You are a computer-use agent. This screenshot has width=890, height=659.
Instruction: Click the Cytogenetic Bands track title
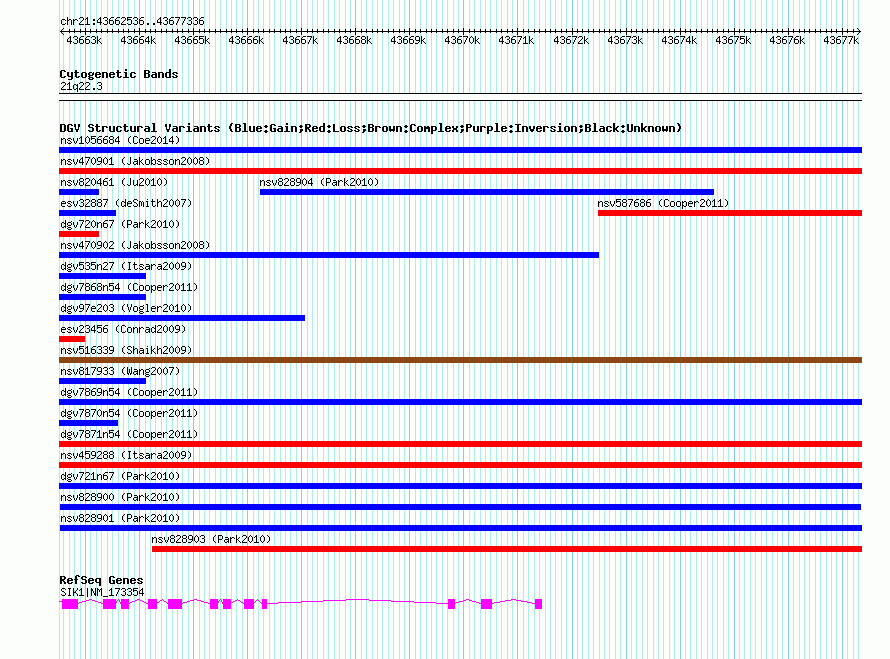[119, 74]
